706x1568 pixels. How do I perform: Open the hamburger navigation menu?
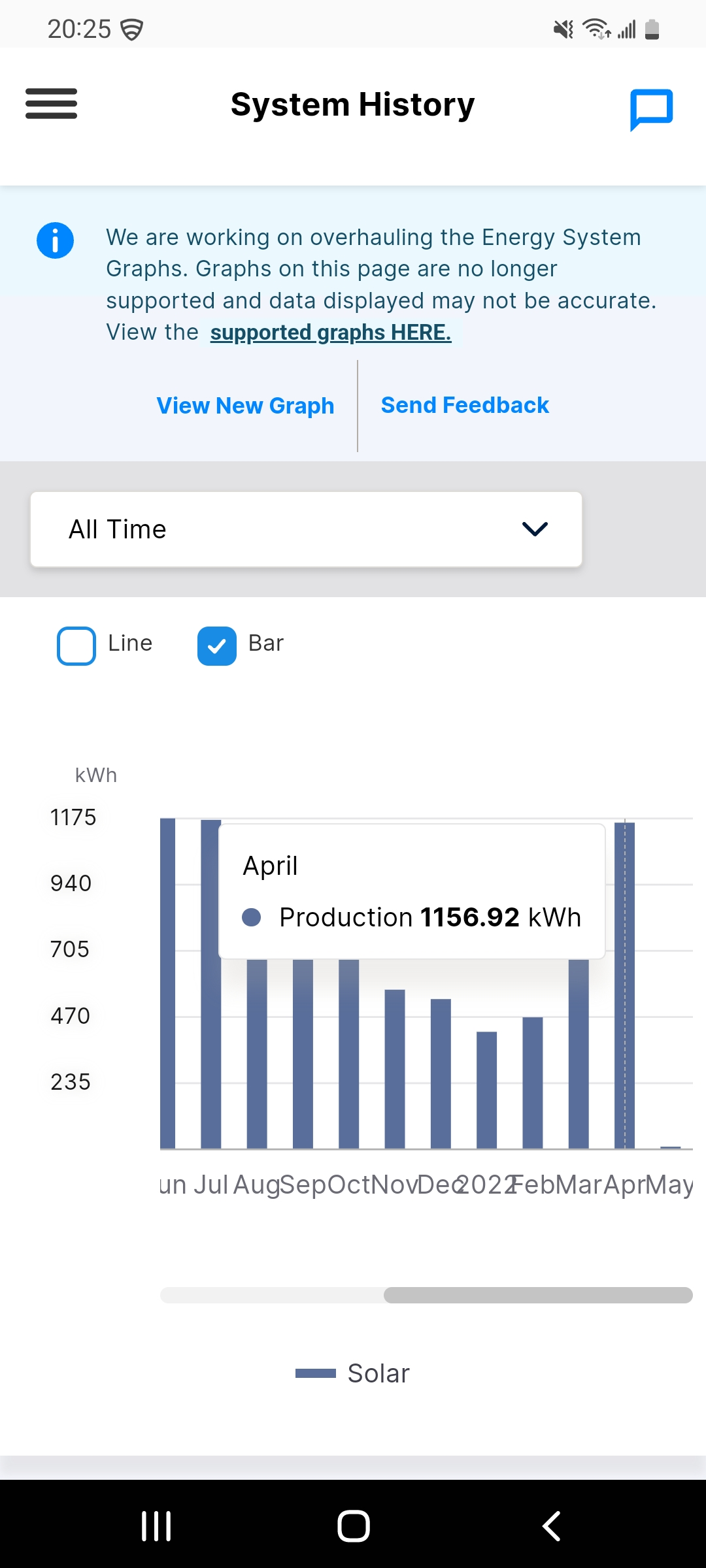click(51, 104)
